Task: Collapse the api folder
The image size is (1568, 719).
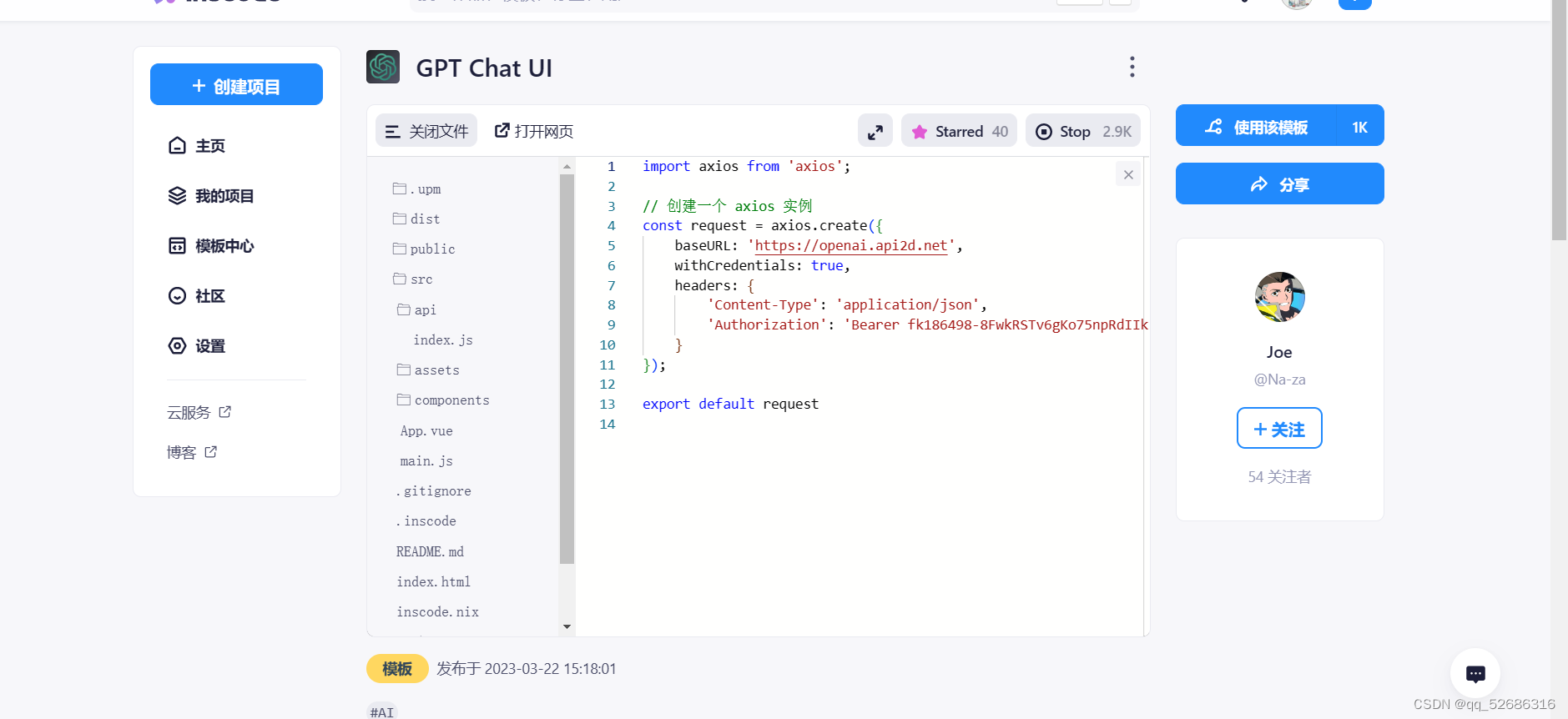Action: [416, 309]
